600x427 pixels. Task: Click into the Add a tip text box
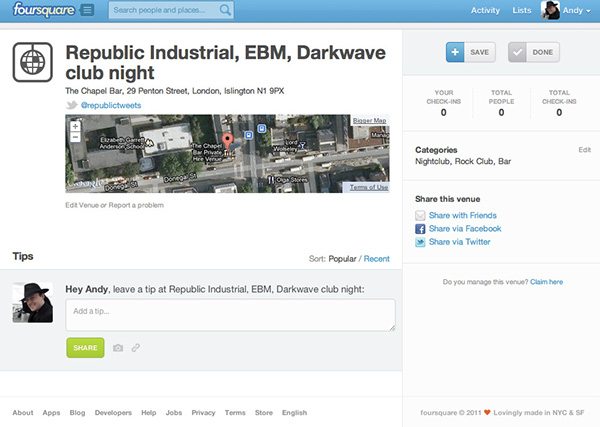click(x=230, y=315)
